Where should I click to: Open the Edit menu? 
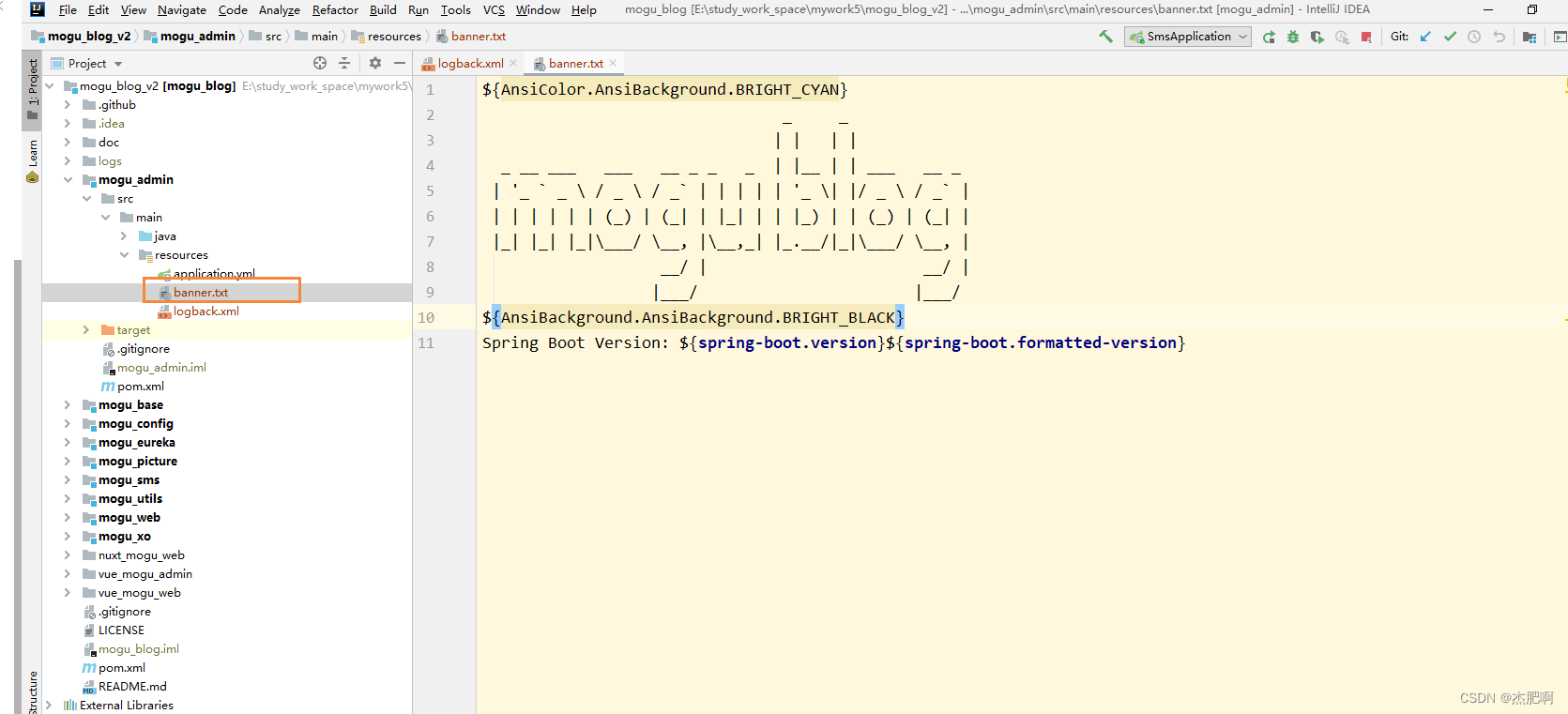(x=99, y=9)
